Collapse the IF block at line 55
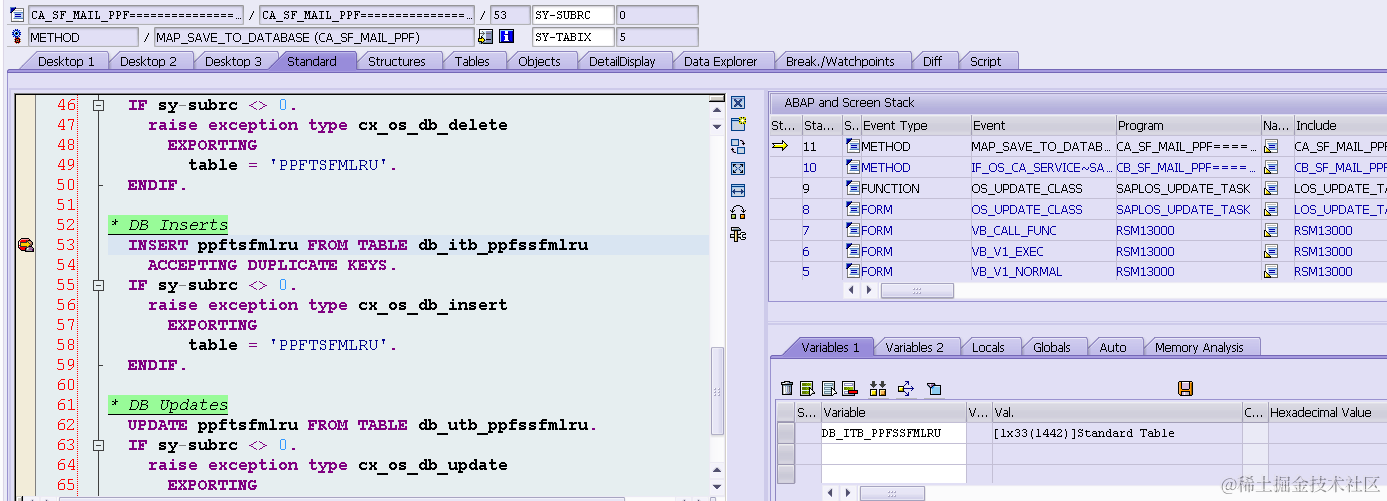 click(98, 285)
